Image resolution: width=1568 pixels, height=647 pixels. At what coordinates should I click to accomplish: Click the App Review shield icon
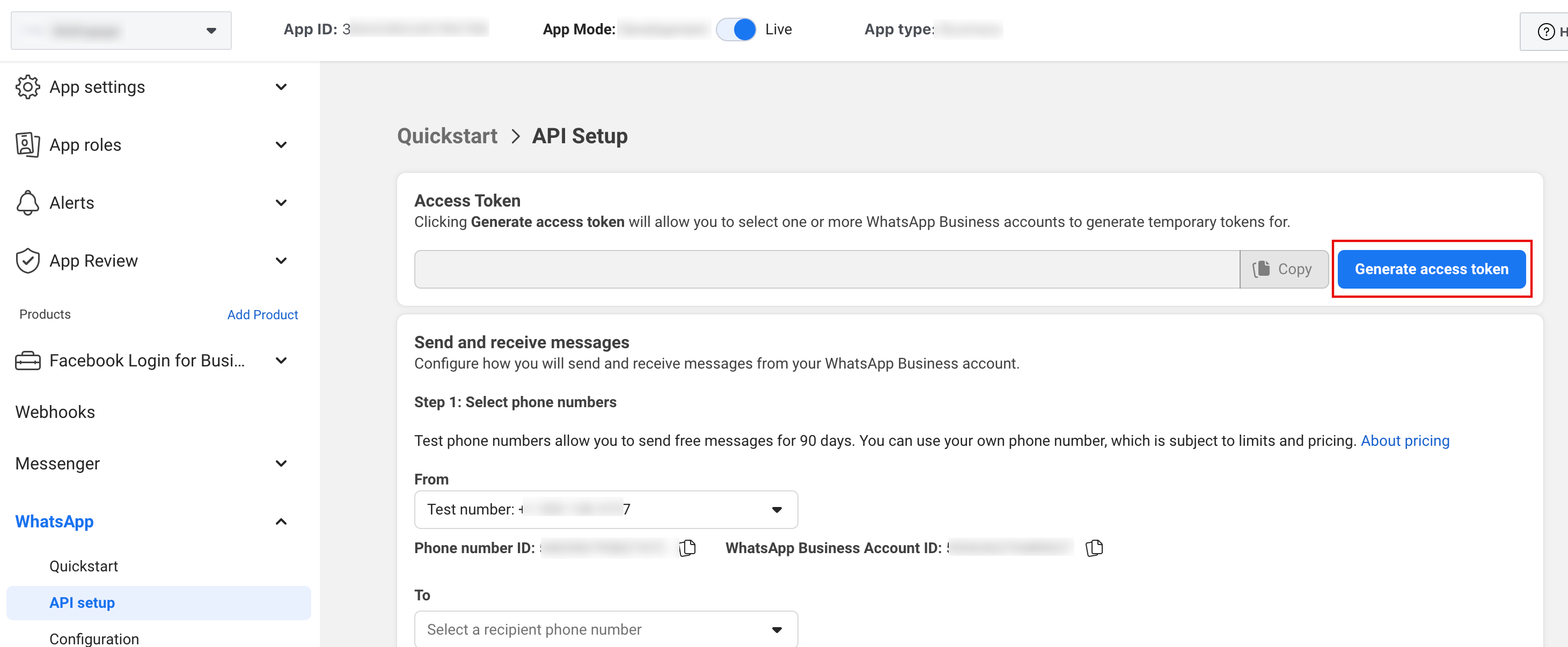point(28,261)
